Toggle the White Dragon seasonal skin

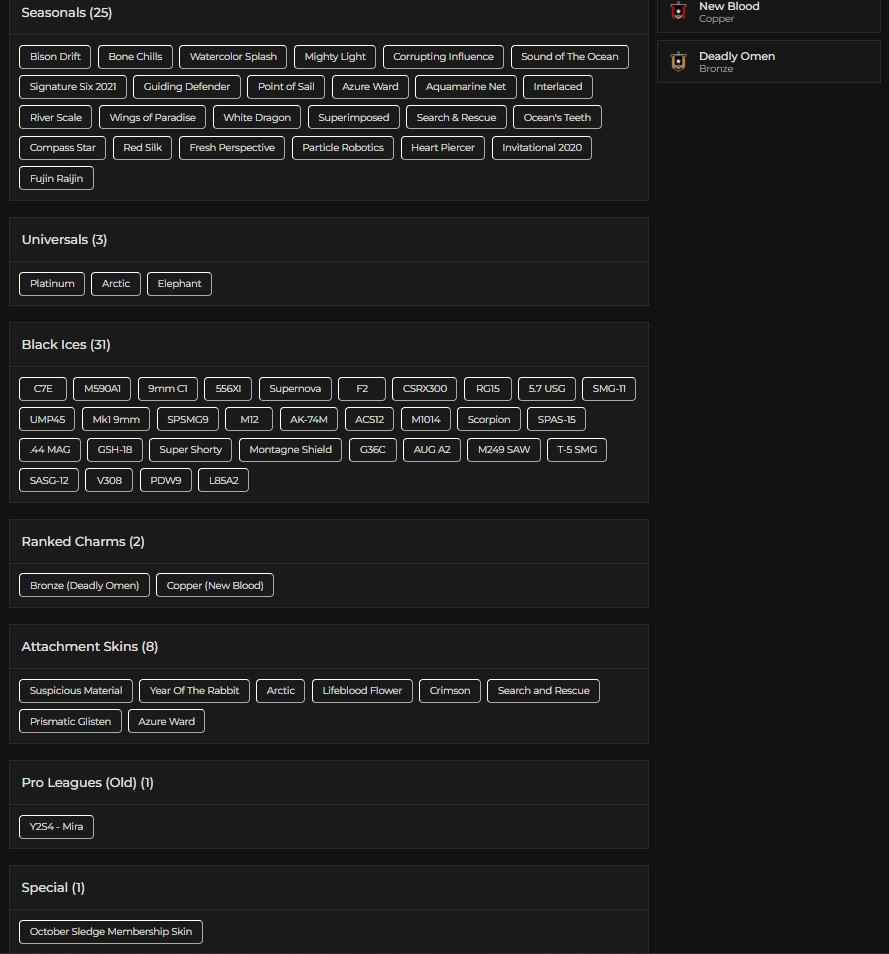click(x=257, y=117)
